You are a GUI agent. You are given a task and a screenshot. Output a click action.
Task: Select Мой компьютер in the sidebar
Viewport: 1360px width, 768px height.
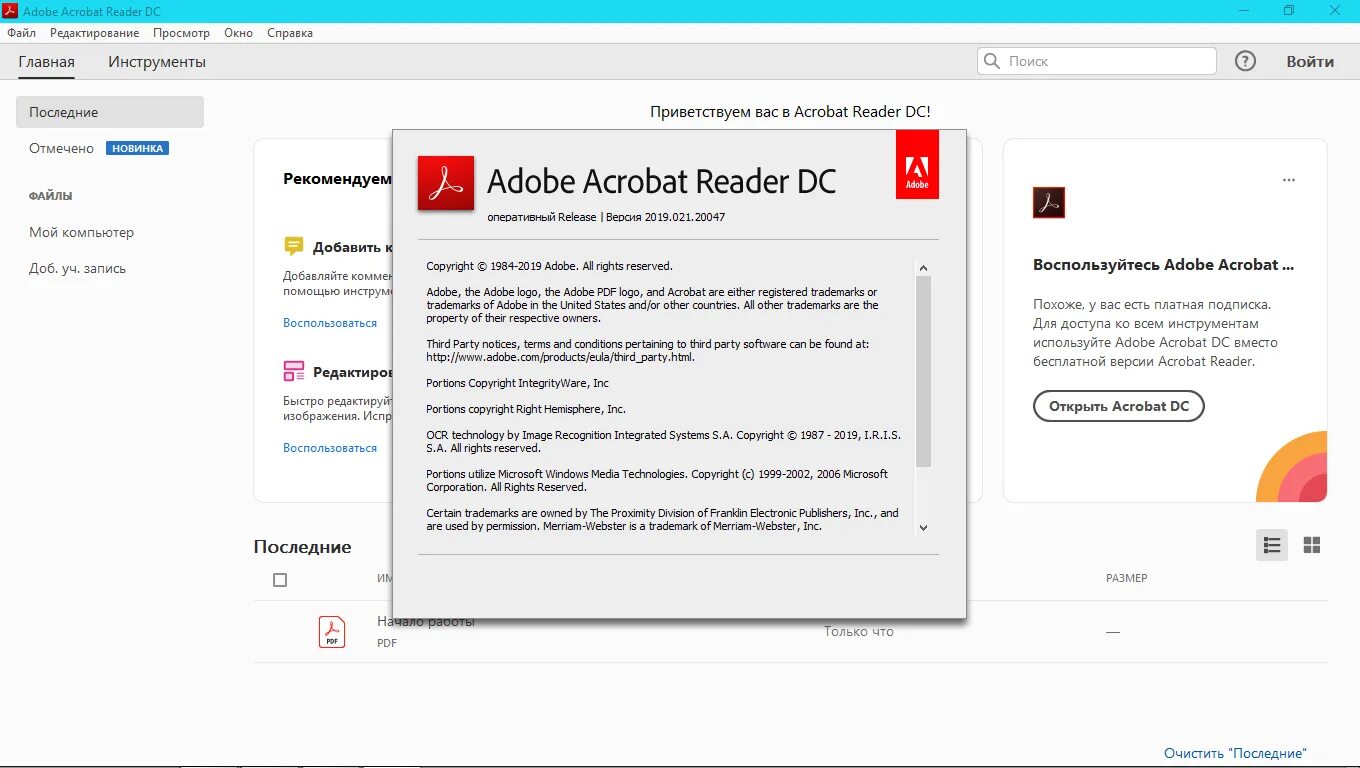click(x=81, y=232)
